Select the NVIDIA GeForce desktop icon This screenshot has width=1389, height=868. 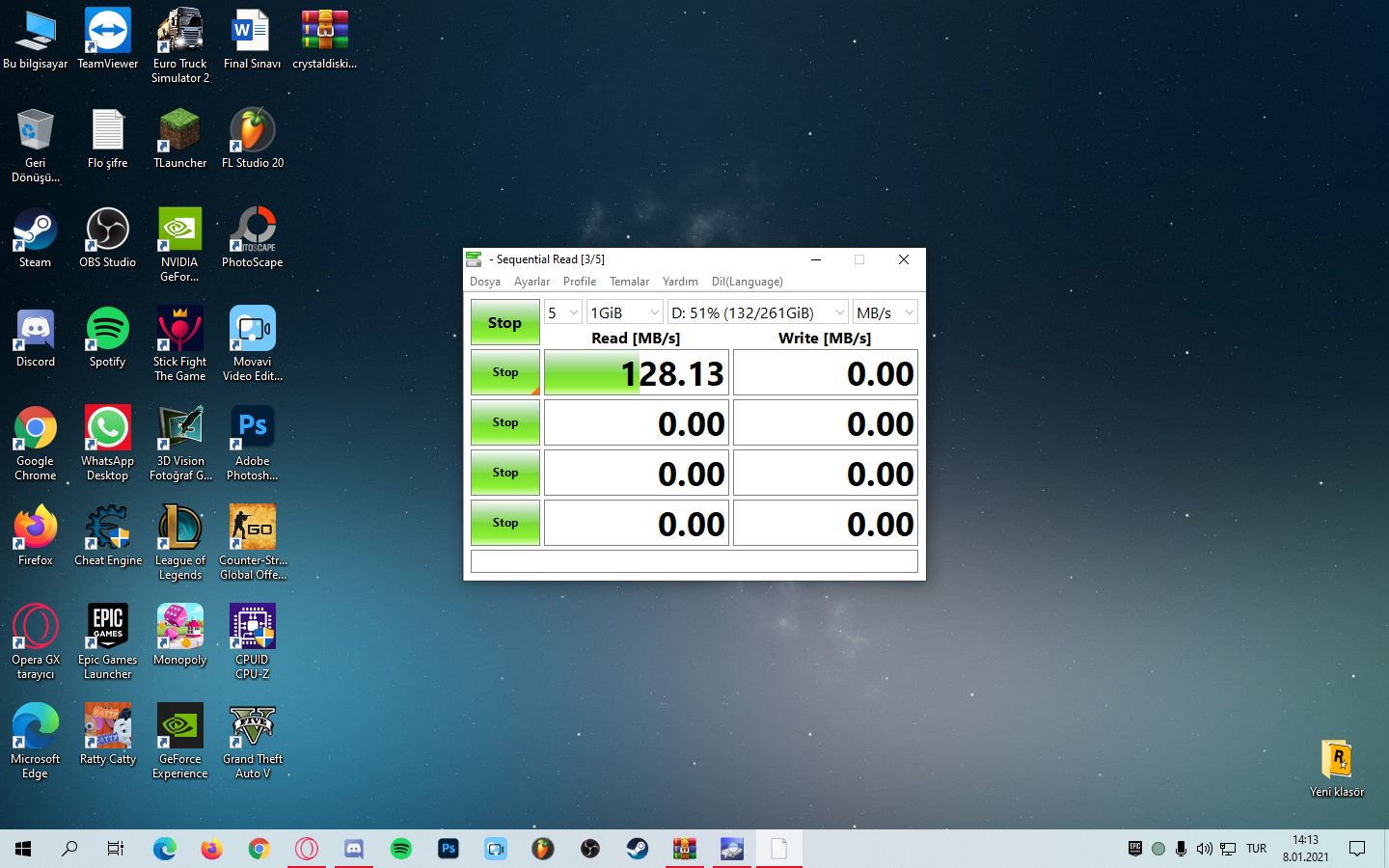click(180, 245)
